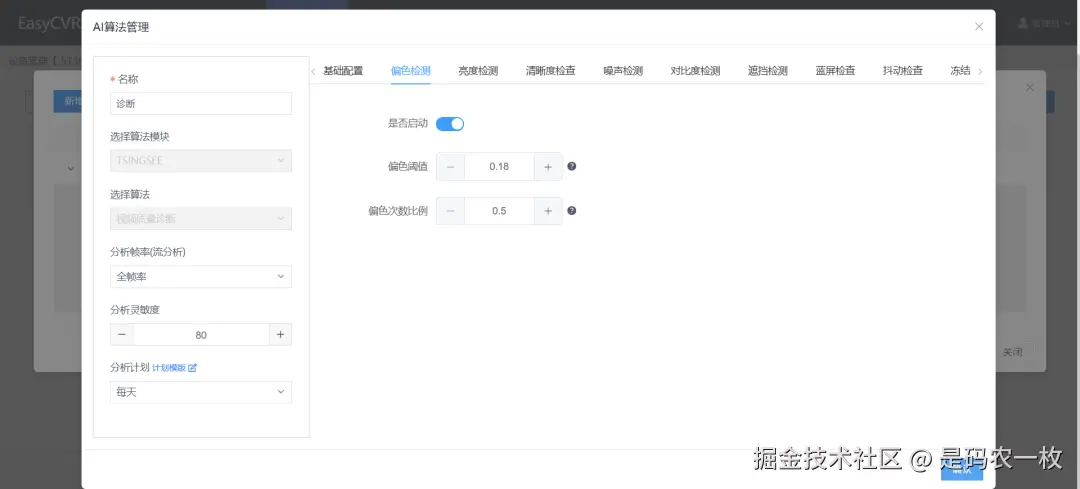Click the tab bar right arrow
The width and height of the screenshot is (1080, 489).
tap(980, 71)
